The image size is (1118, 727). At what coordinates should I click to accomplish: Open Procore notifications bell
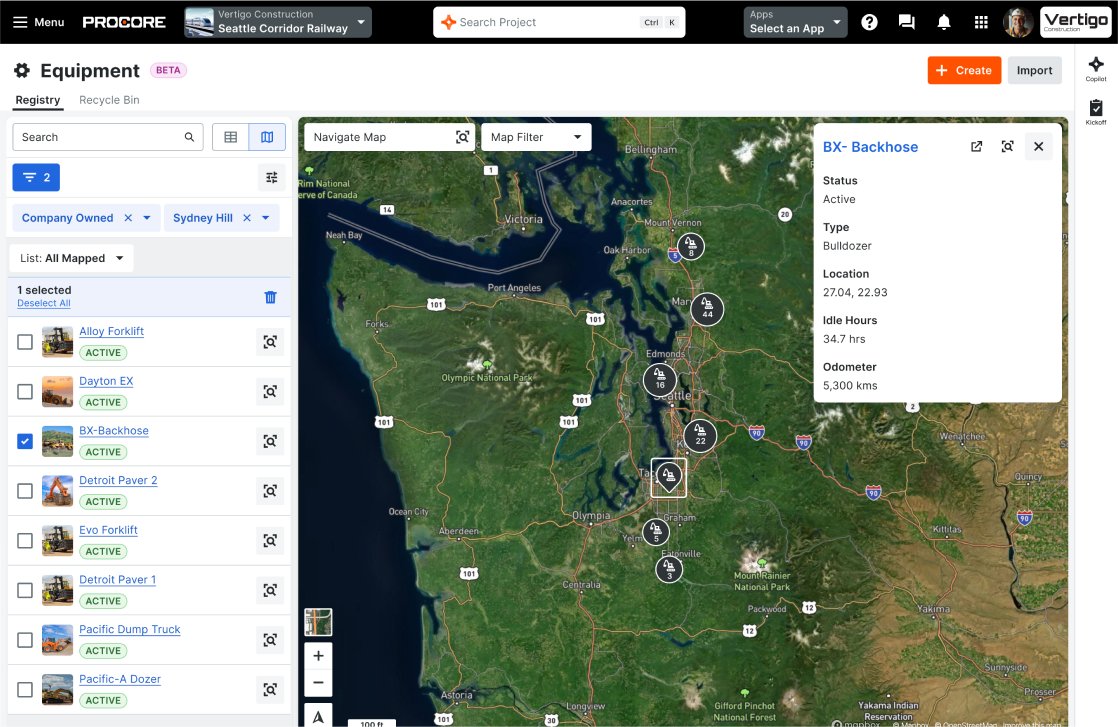point(944,21)
